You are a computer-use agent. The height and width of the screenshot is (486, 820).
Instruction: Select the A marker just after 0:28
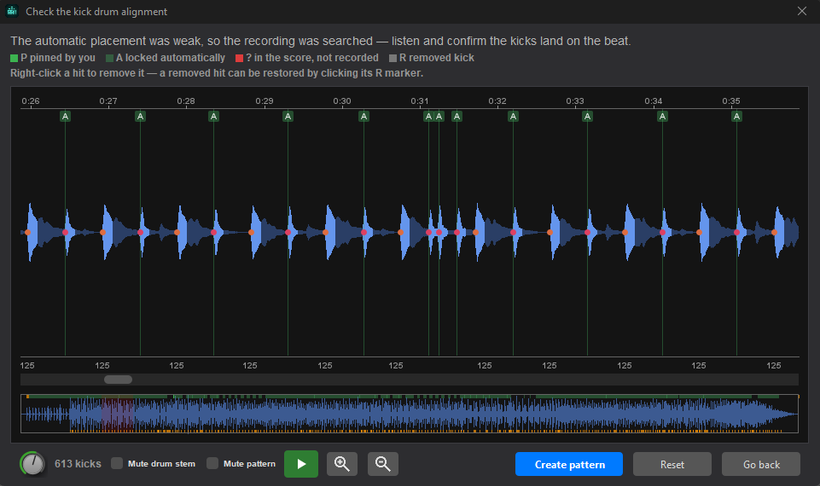[213, 116]
